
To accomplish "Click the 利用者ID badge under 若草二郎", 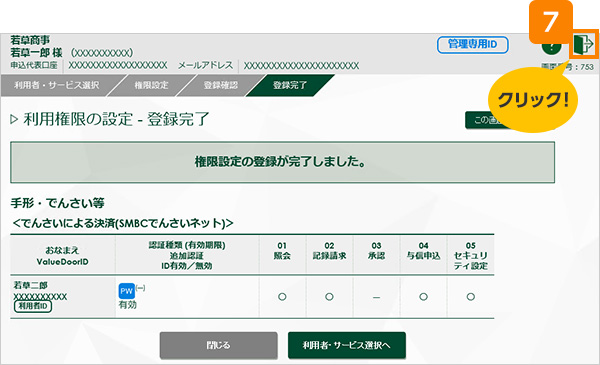I will [x=33, y=306].
